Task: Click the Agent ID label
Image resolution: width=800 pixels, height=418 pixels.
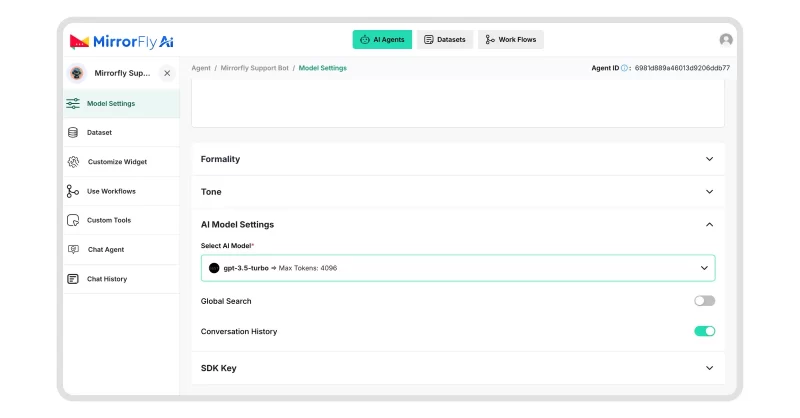Action: click(x=605, y=68)
